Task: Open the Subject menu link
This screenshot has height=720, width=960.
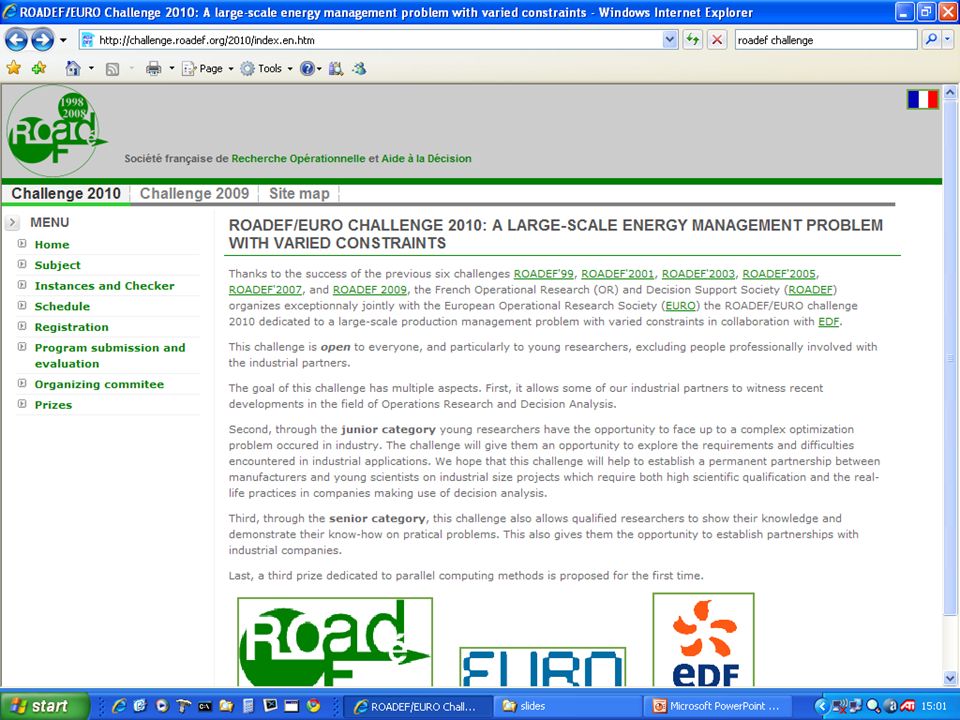Action: 58,265
